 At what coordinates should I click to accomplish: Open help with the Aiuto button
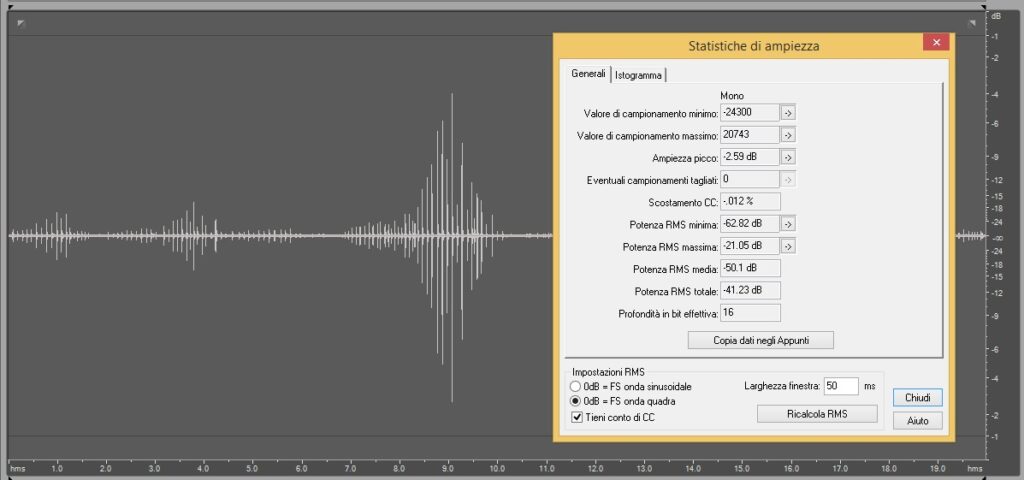coord(918,421)
